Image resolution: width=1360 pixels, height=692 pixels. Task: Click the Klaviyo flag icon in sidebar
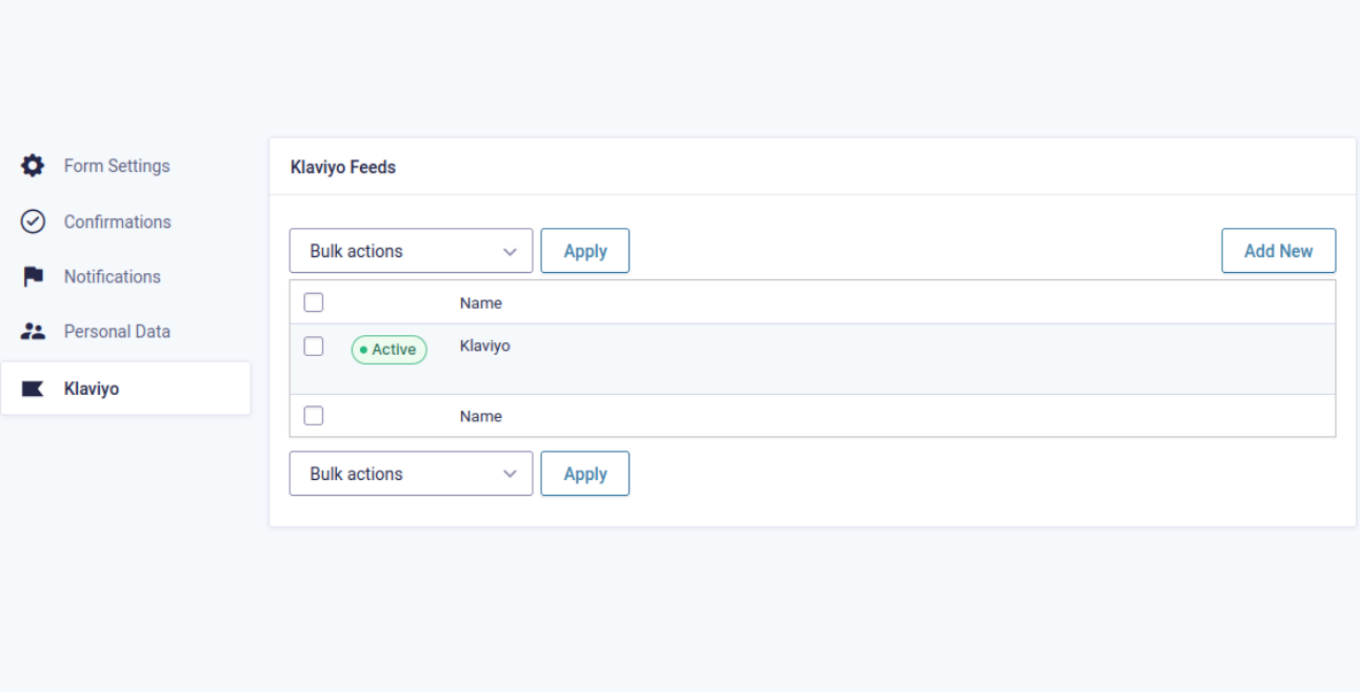pos(33,389)
